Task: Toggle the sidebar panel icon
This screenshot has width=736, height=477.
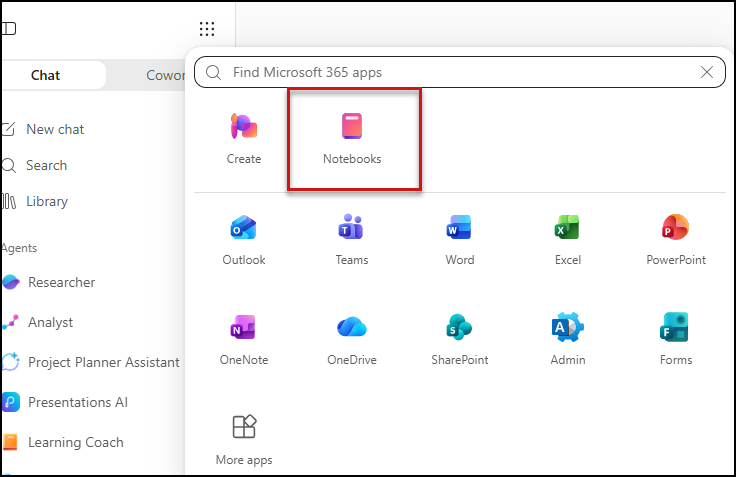Action: 8,29
